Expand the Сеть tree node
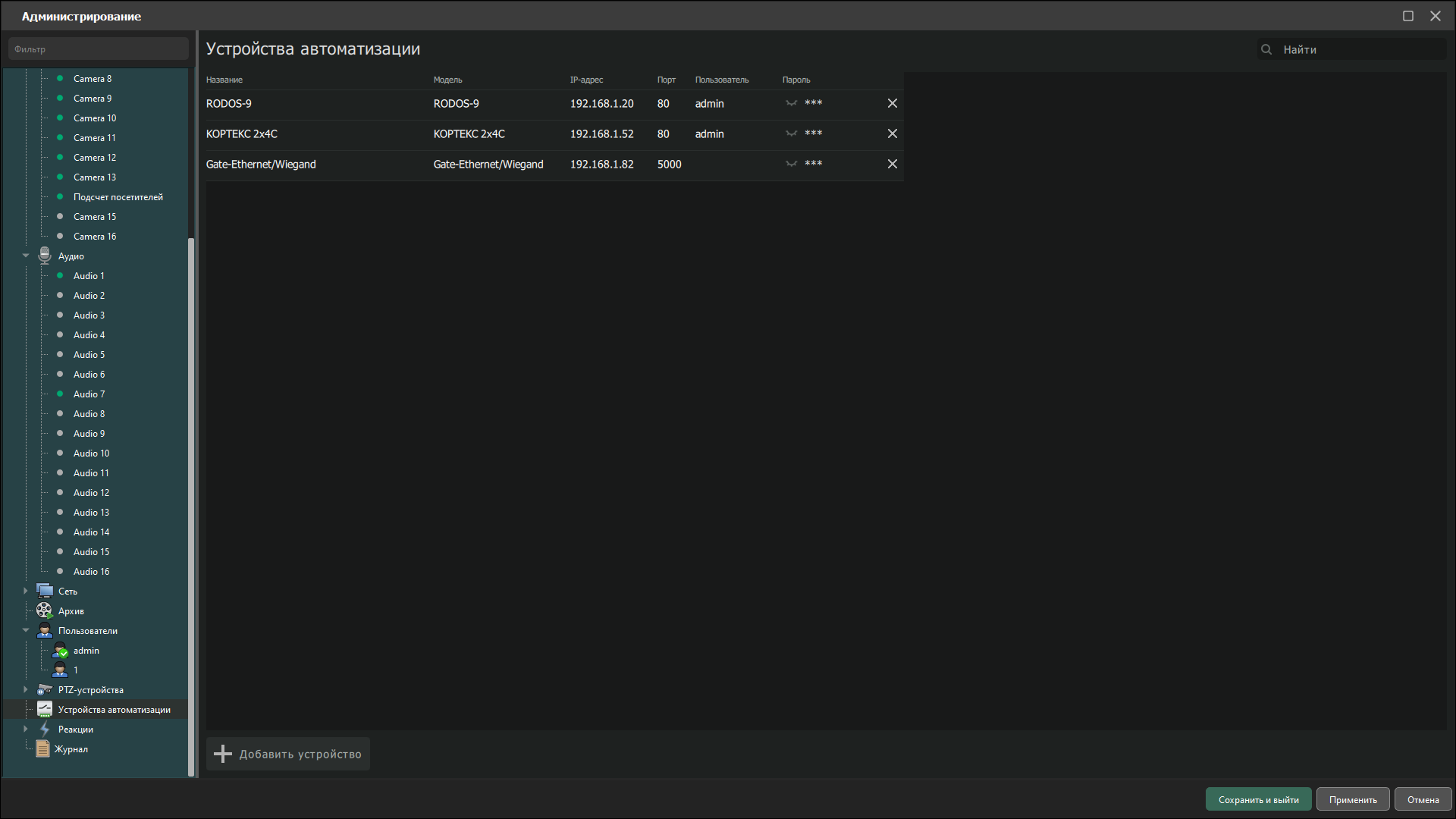 click(x=26, y=591)
